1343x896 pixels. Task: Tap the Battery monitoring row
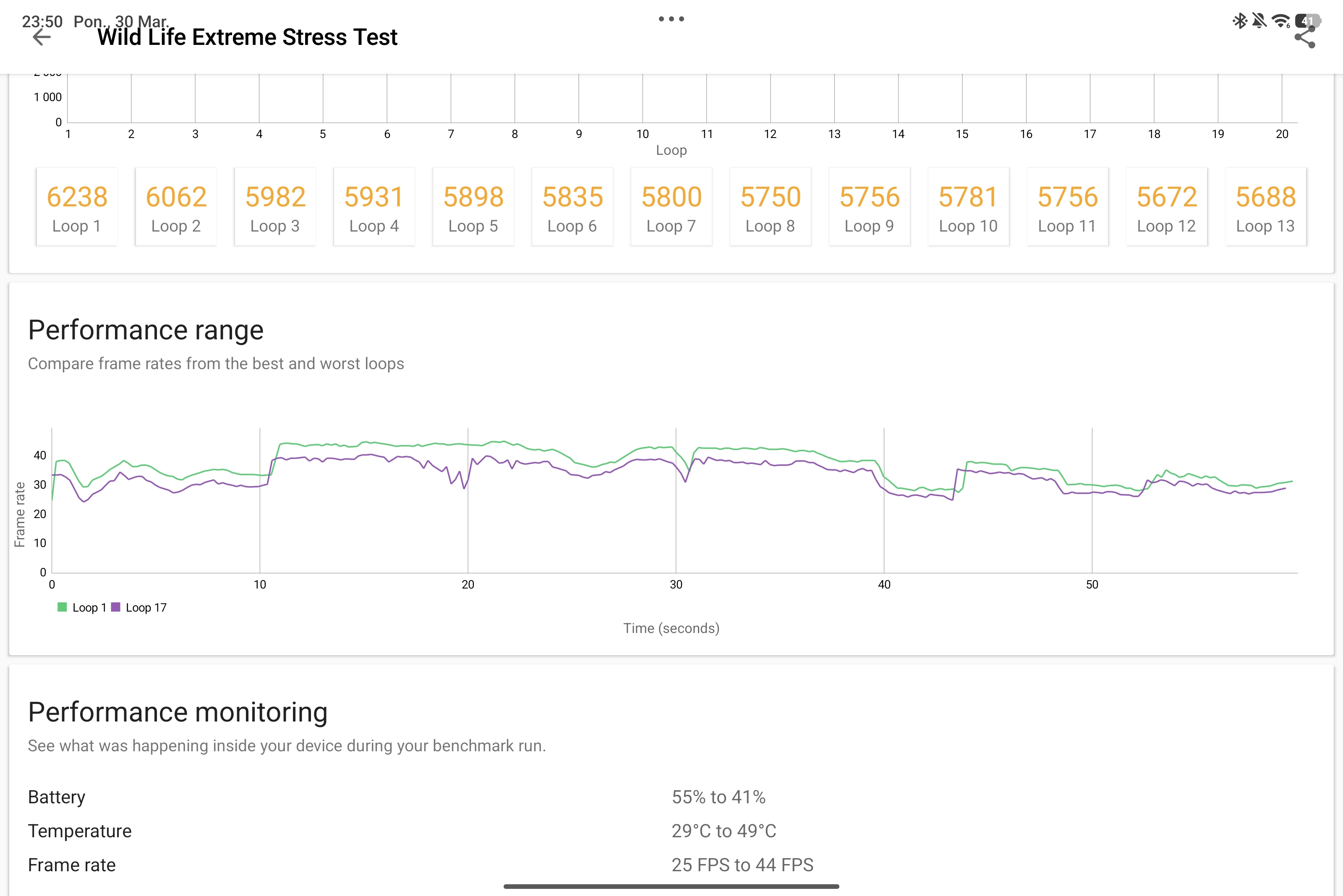coord(397,797)
